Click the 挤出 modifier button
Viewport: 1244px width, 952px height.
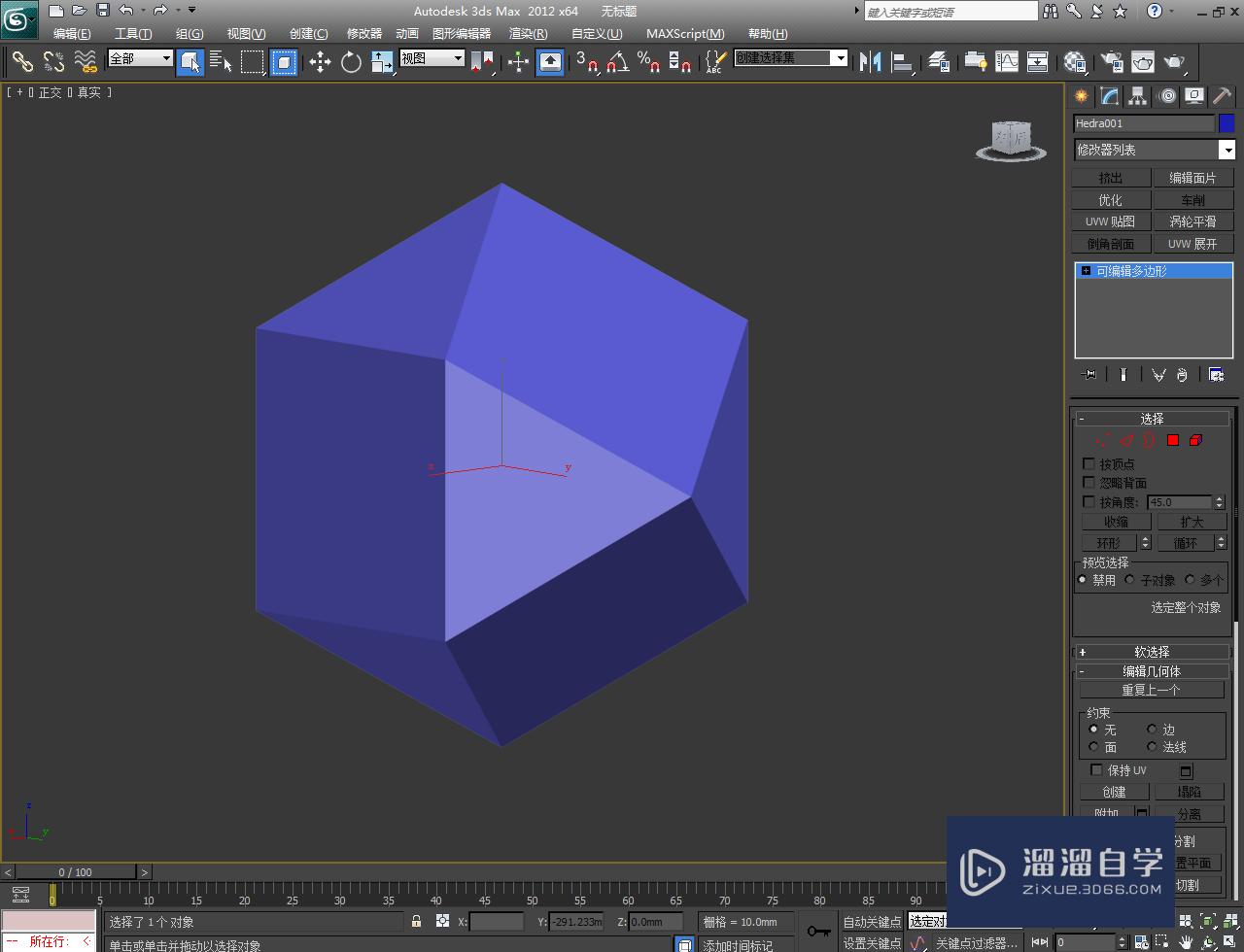1111,178
